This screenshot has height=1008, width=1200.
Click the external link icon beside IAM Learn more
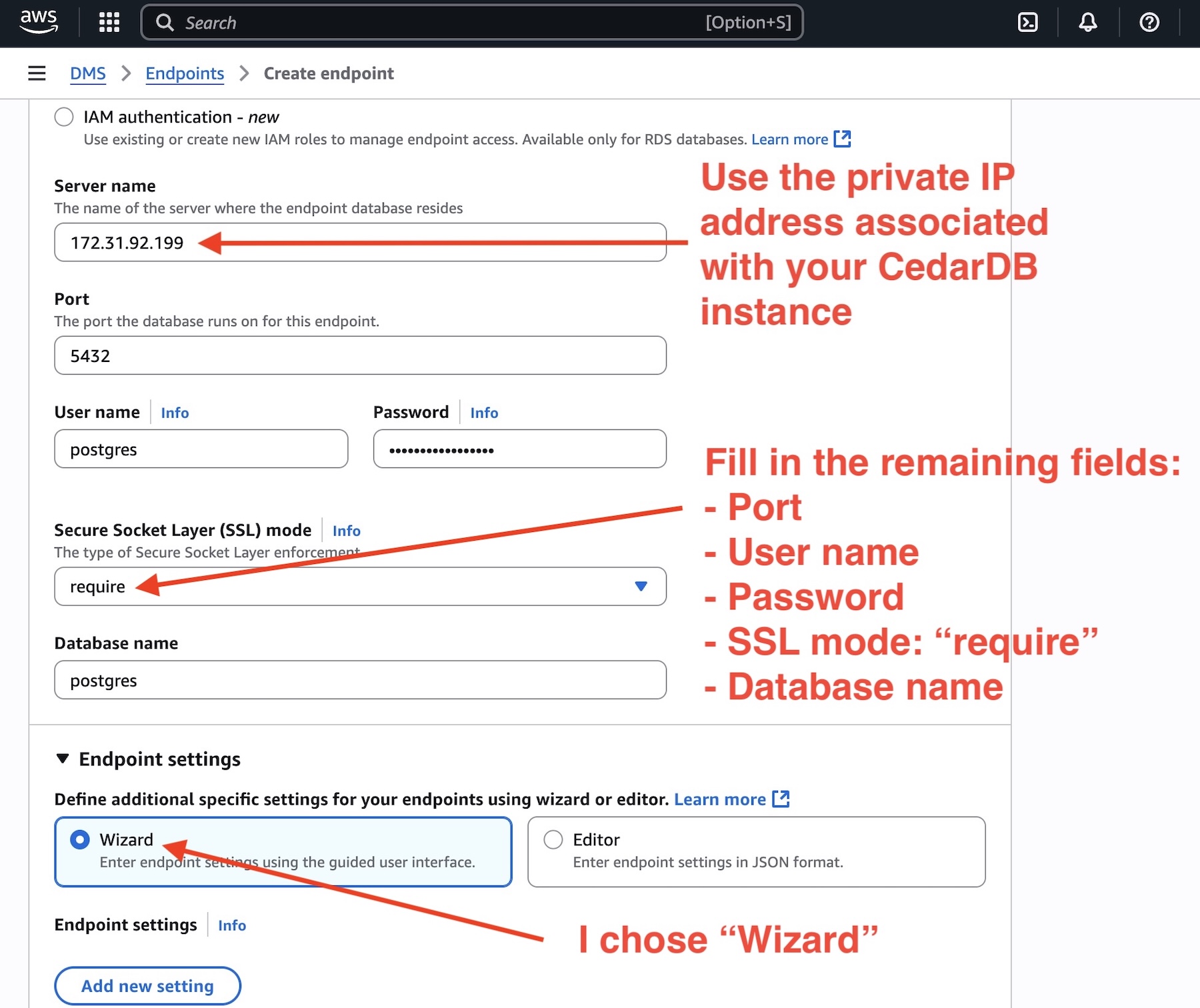(x=842, y=139)
